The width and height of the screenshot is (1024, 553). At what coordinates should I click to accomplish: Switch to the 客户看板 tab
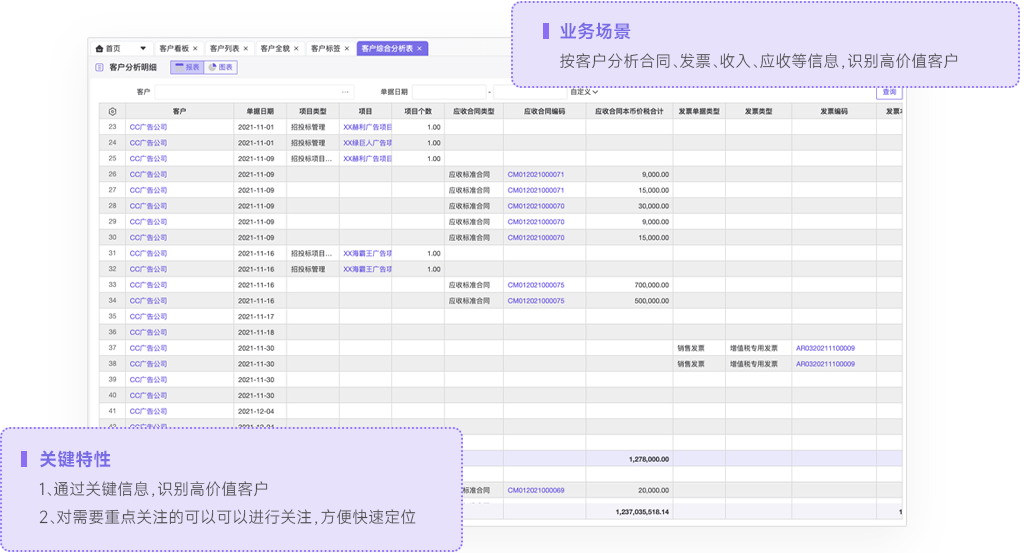tap(174, 48)
